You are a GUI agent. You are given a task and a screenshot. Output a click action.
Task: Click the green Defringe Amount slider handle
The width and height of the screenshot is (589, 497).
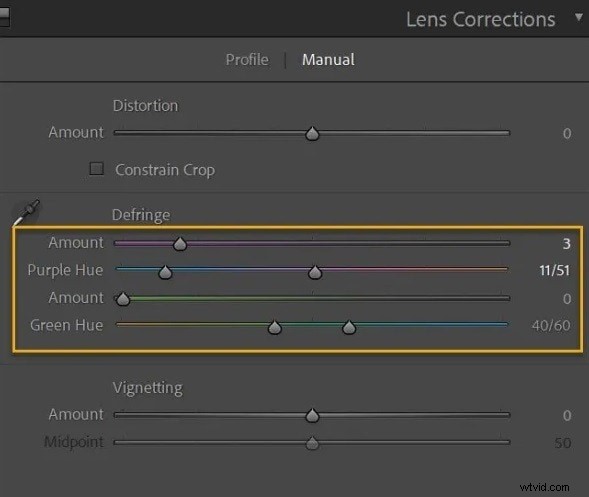[123, 299]
